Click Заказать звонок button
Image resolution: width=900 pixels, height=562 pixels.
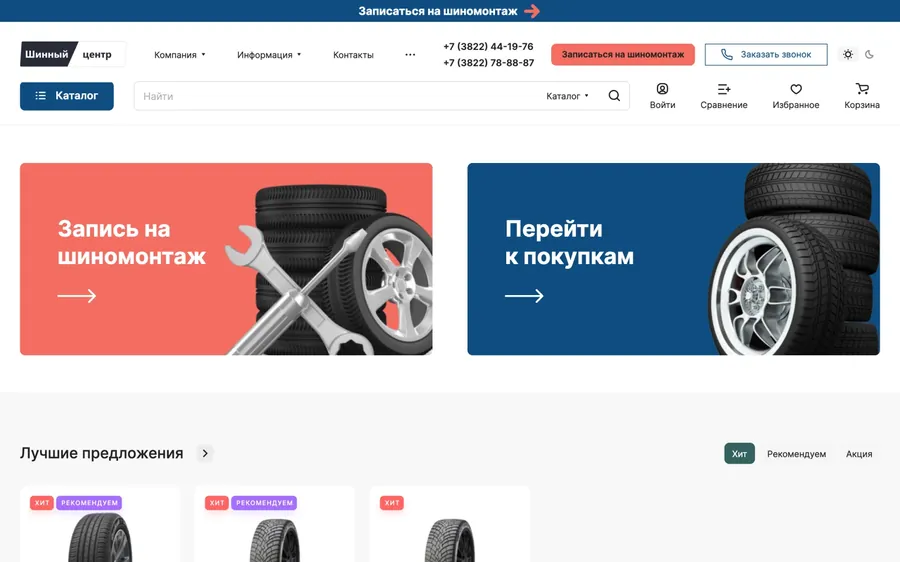click(766, 55)
